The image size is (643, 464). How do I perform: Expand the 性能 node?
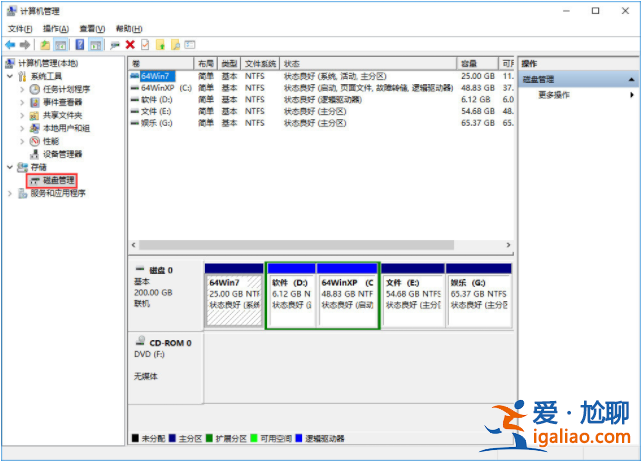pos(23,142)
